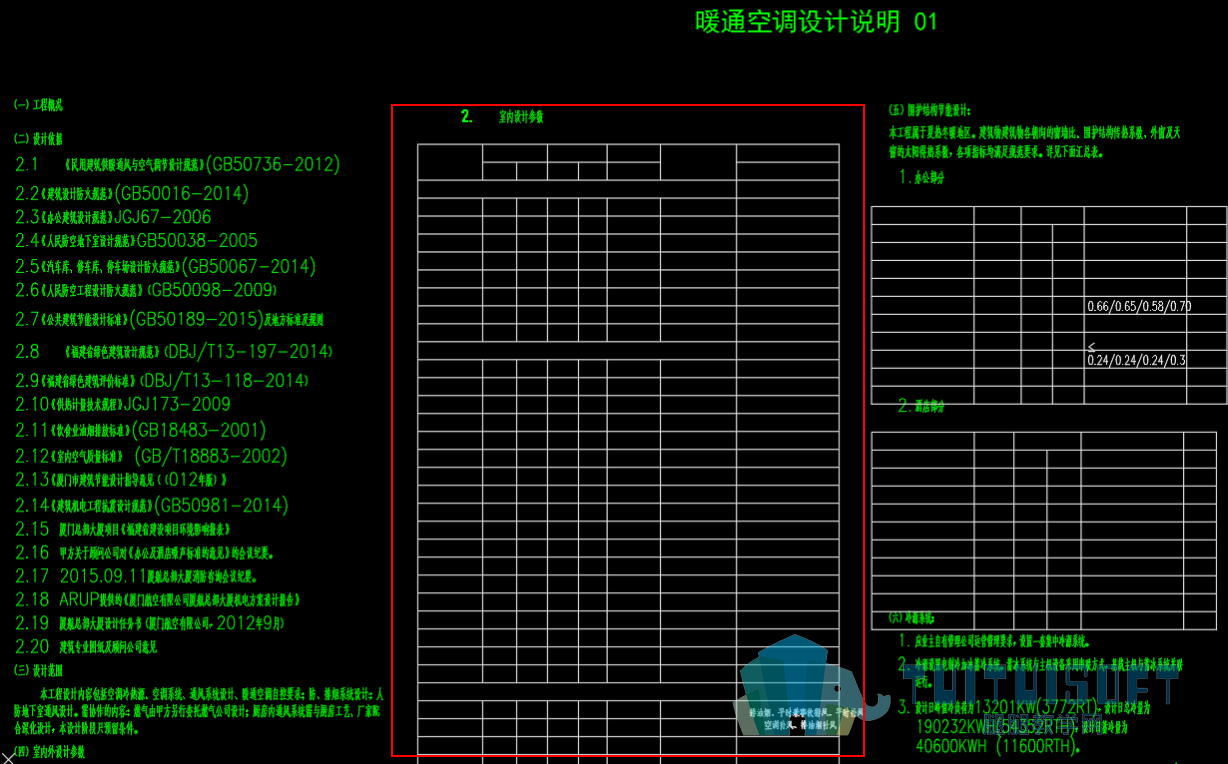Image resolution: width=1228 pixels, height=764 pixels.
Task: Select 'JGJ173-2009' in item 2.10
Action: tap(177, 405)
